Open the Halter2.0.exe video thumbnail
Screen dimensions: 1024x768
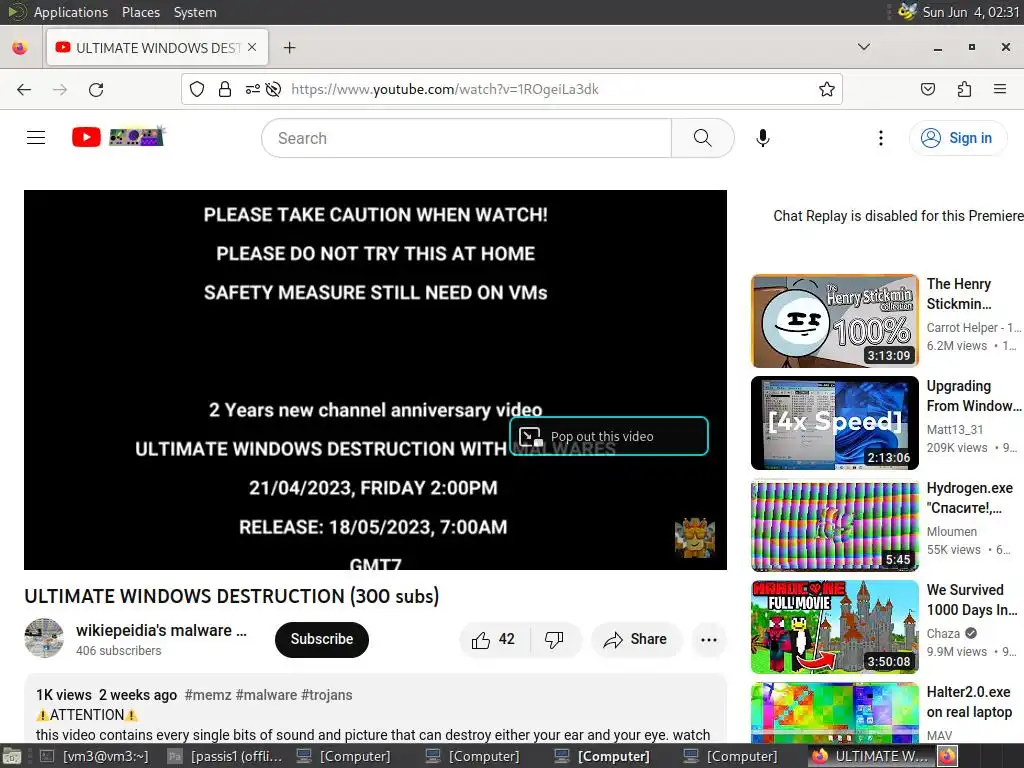[835, 712]
